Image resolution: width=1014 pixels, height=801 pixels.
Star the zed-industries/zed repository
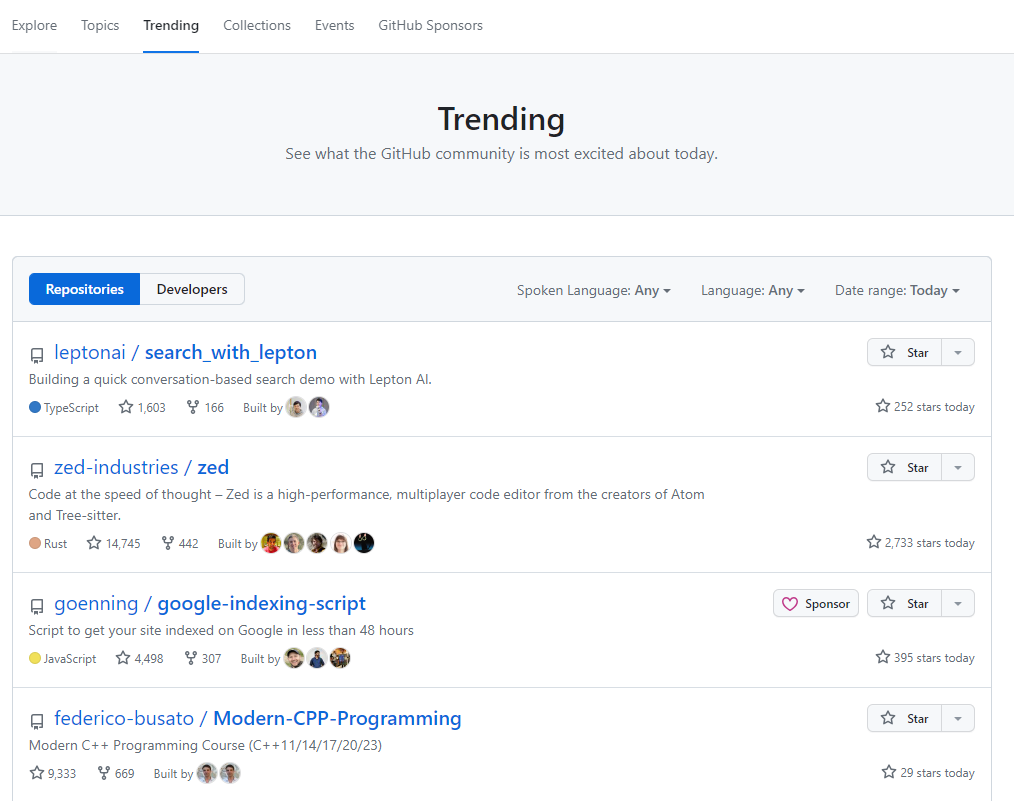click(x=904, y=468)
